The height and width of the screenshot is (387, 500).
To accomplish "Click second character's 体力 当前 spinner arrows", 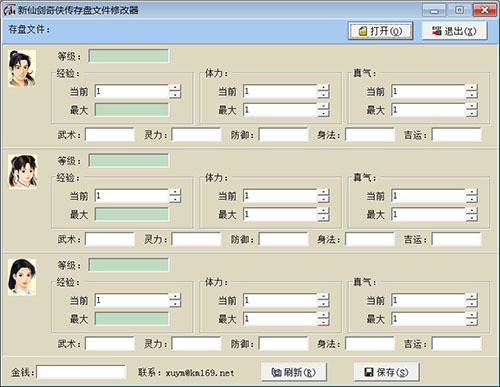I will [323, 196].
